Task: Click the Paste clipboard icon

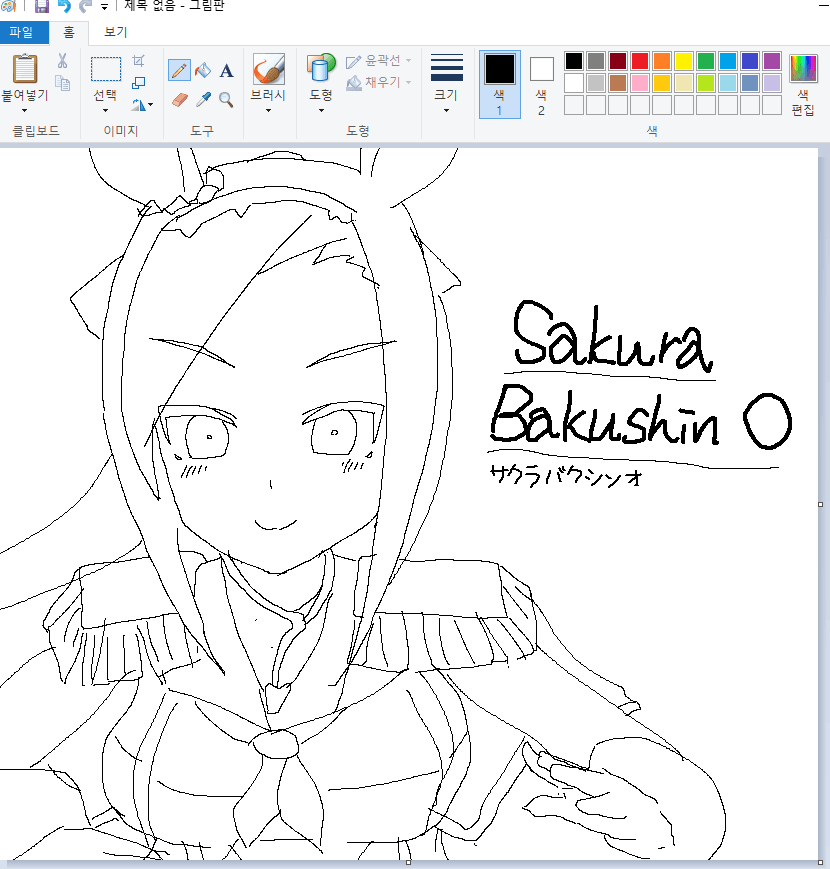Action: (x=25, y=69)
